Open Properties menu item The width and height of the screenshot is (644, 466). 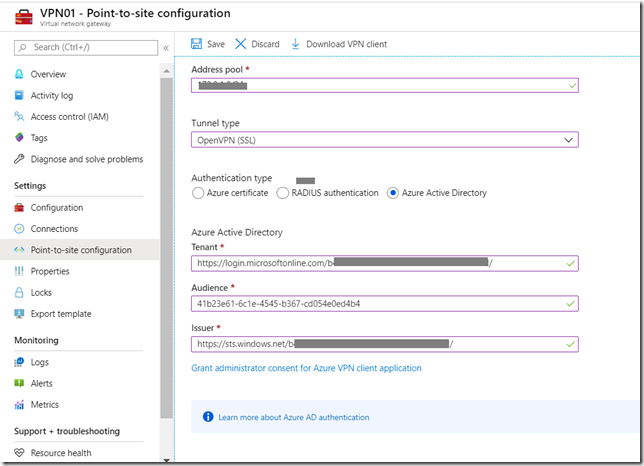(50, 271)
